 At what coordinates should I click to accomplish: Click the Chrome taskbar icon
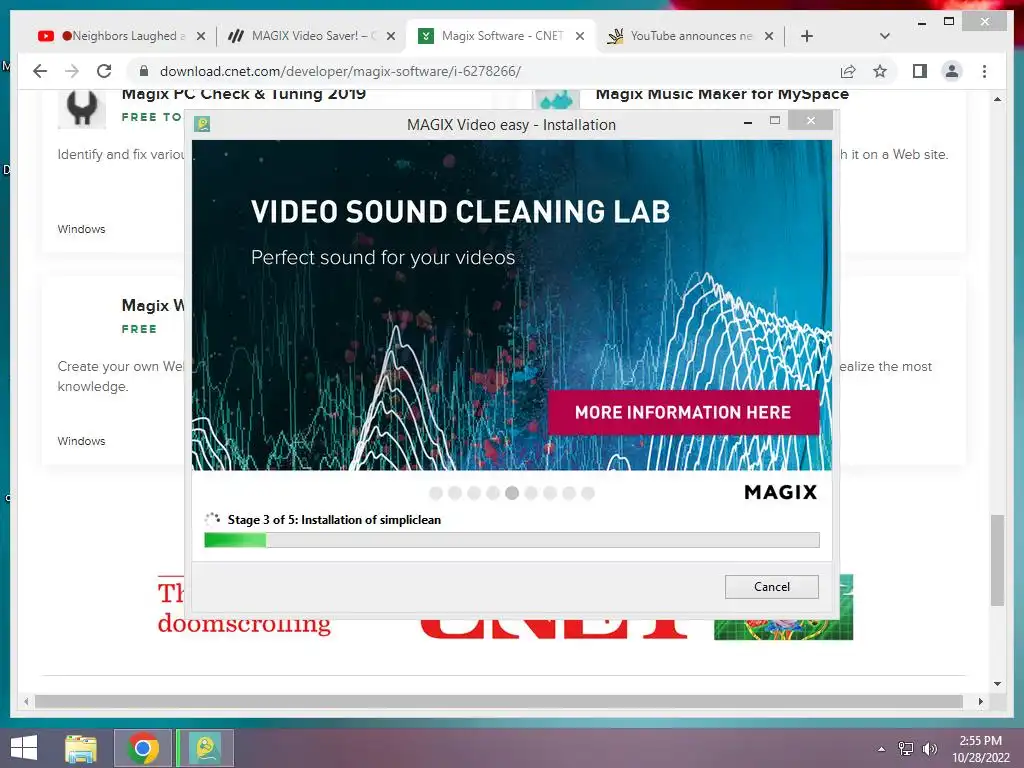pyautogui.click(x=143, y=748)
